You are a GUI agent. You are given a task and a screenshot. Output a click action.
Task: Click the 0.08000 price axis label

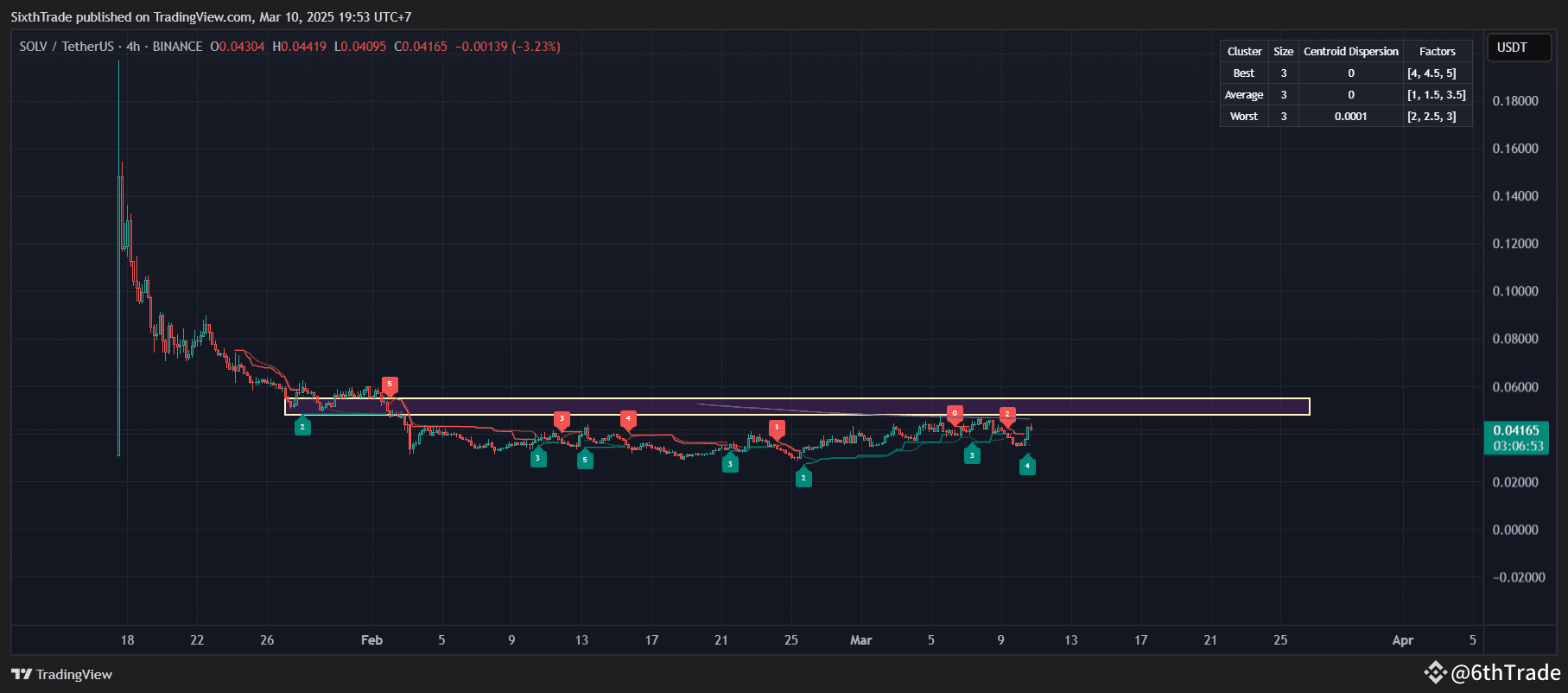(1515, 339)
